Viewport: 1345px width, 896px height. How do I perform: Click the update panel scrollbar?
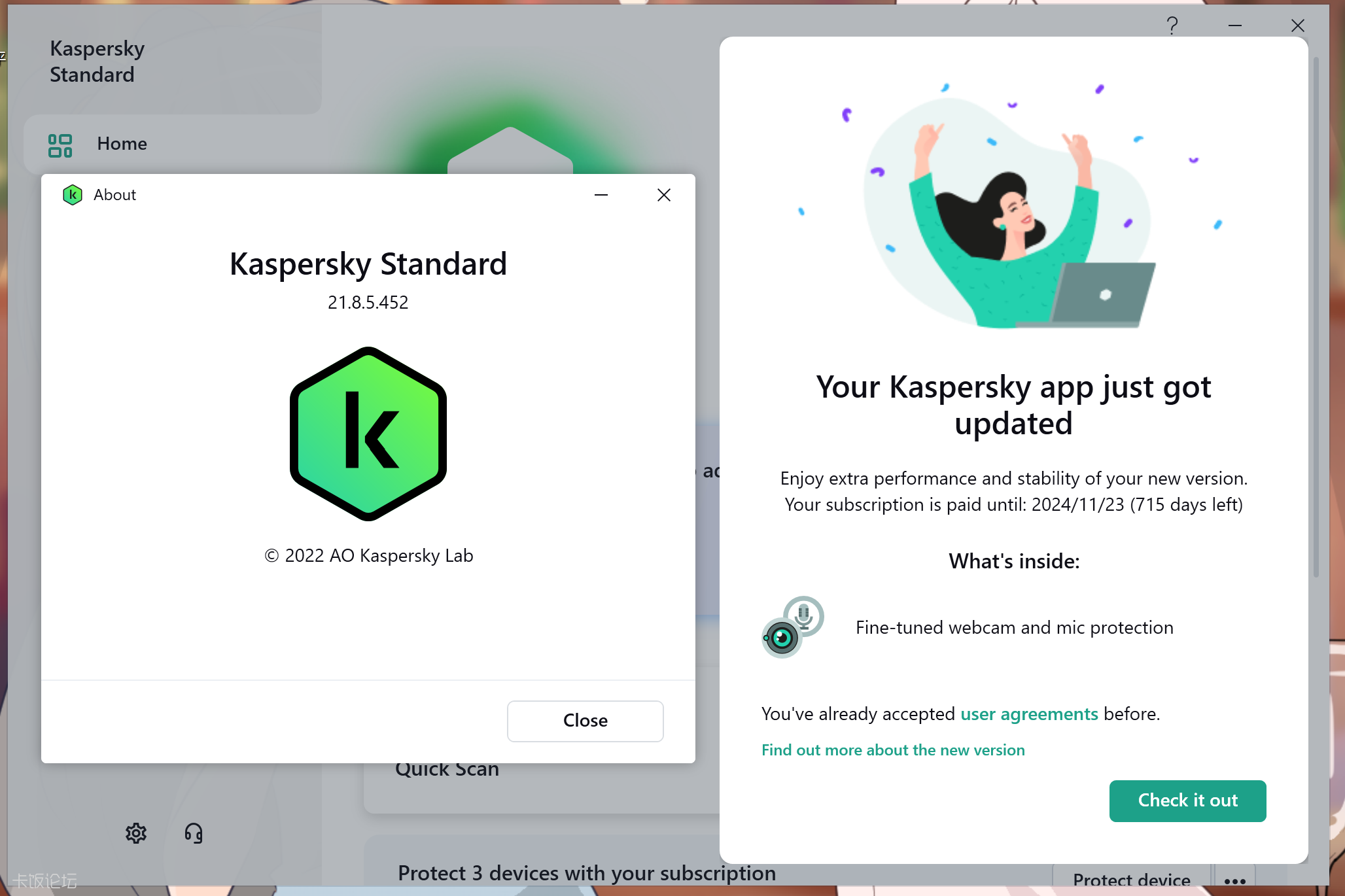pyautogui.click(x=1316, y=318)
